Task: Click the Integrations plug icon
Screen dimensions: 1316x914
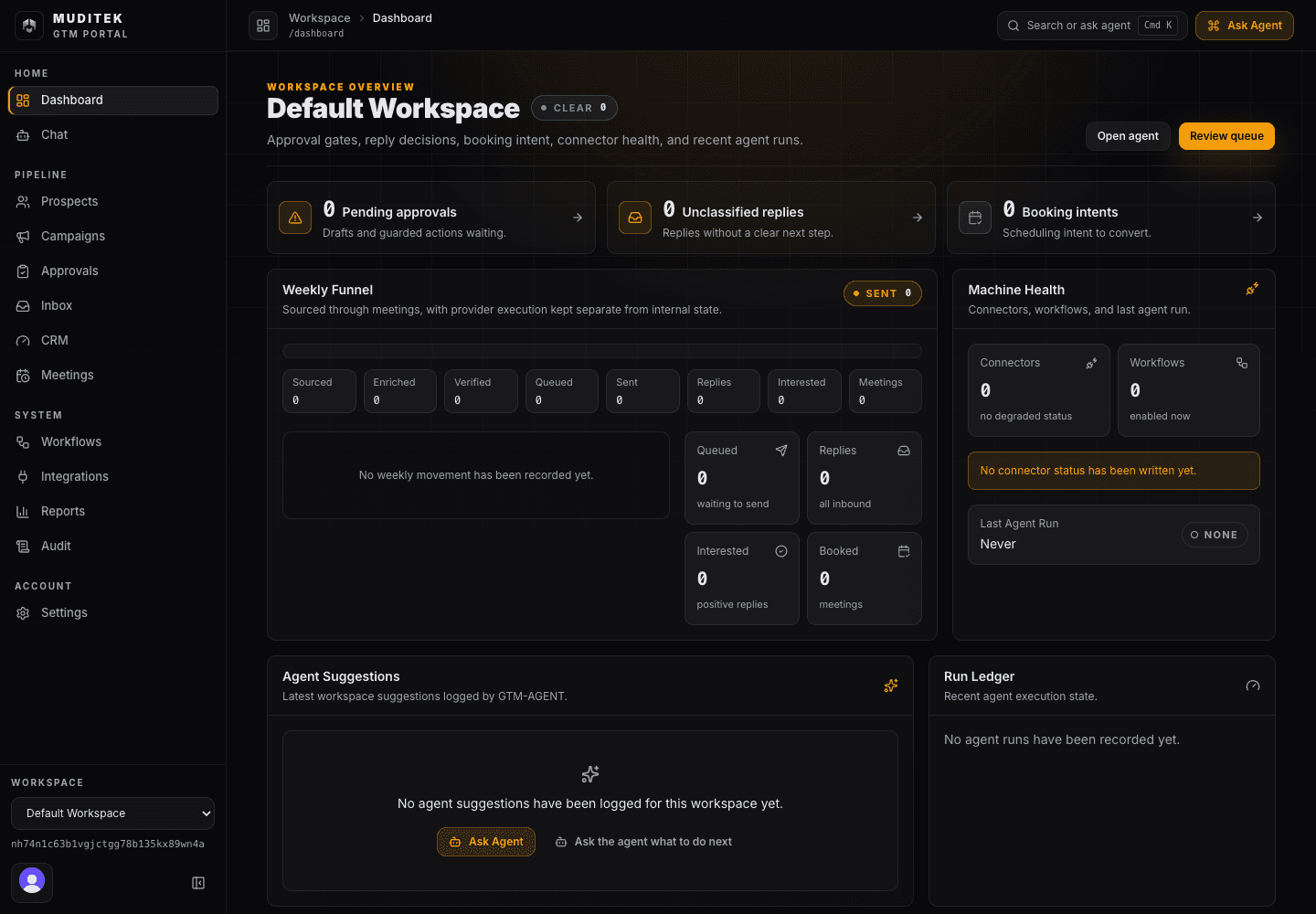Action: click(23, 477)
